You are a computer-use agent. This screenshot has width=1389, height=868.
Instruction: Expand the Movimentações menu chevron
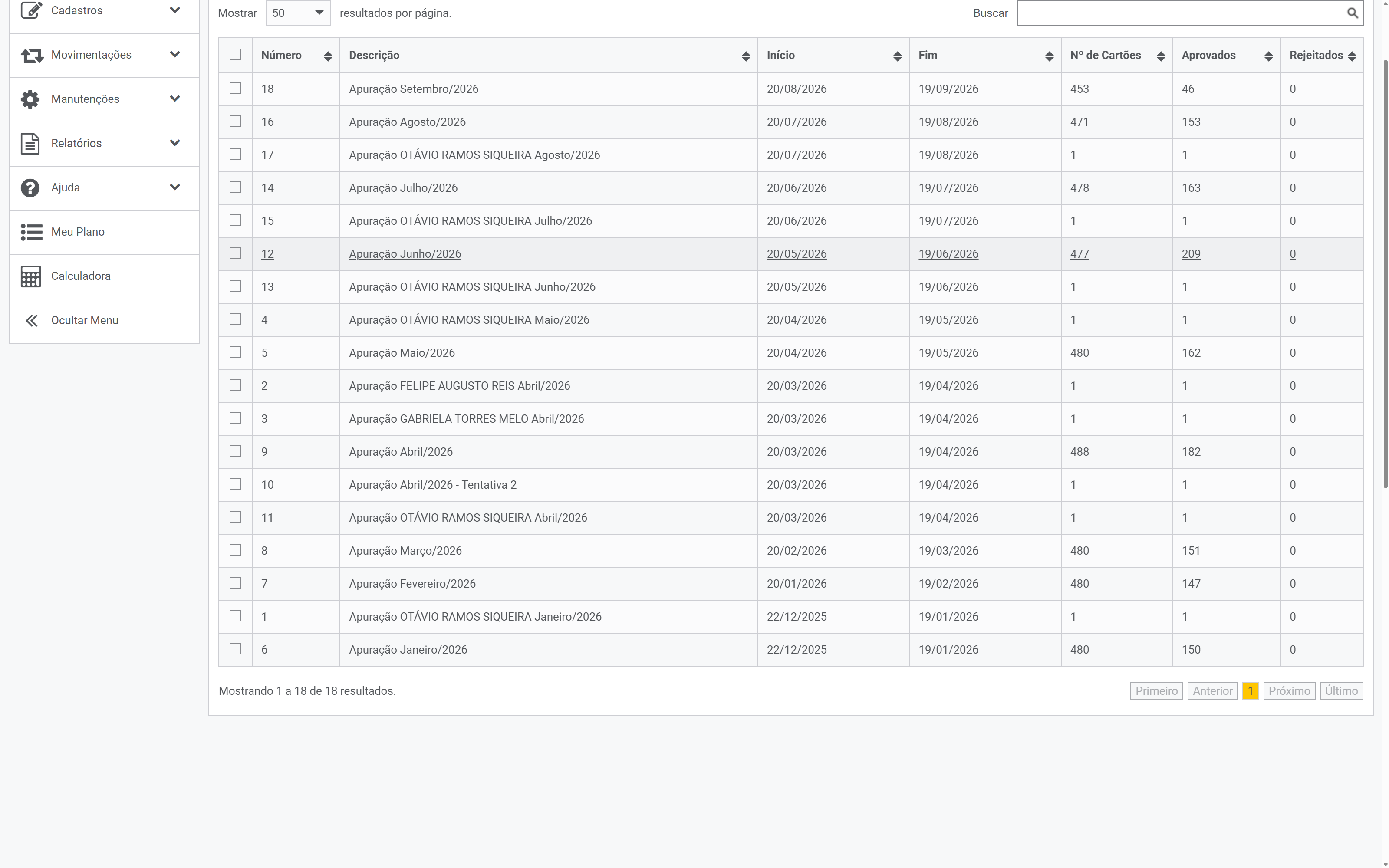[x=175, y=54]
